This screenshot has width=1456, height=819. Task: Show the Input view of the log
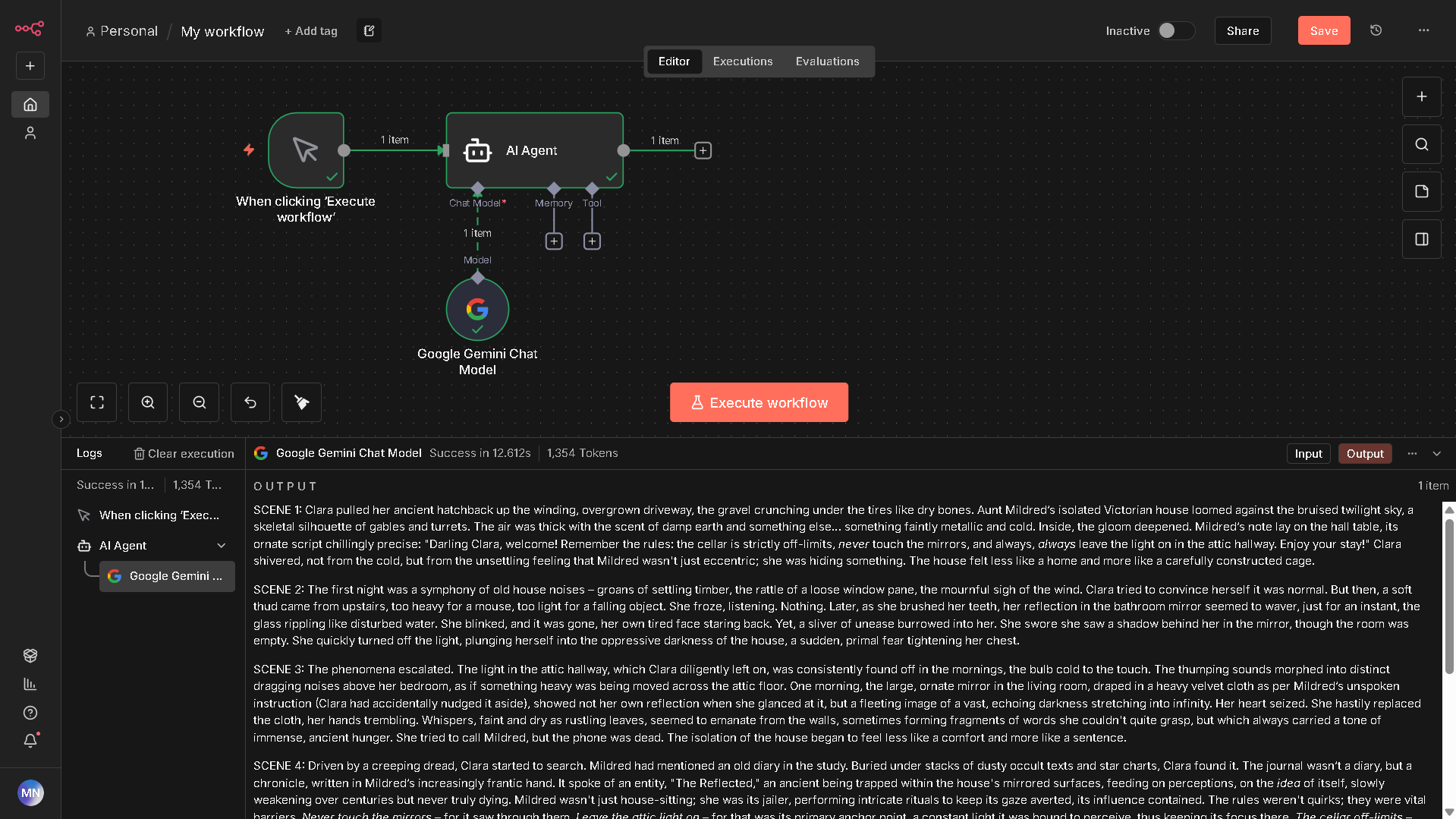click(x=1308, y=453)
